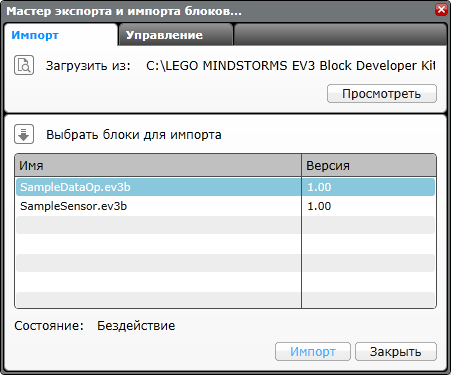Click the Загрузить из label

pos(88,66)
